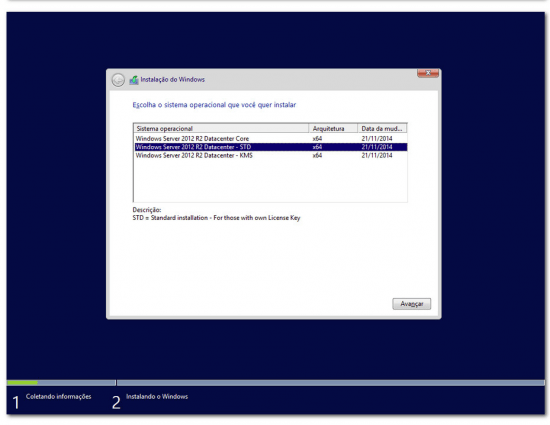Click the Windows setup icon in title bar
The width and height of the screenshot is (550, 425).
[134, 80]
